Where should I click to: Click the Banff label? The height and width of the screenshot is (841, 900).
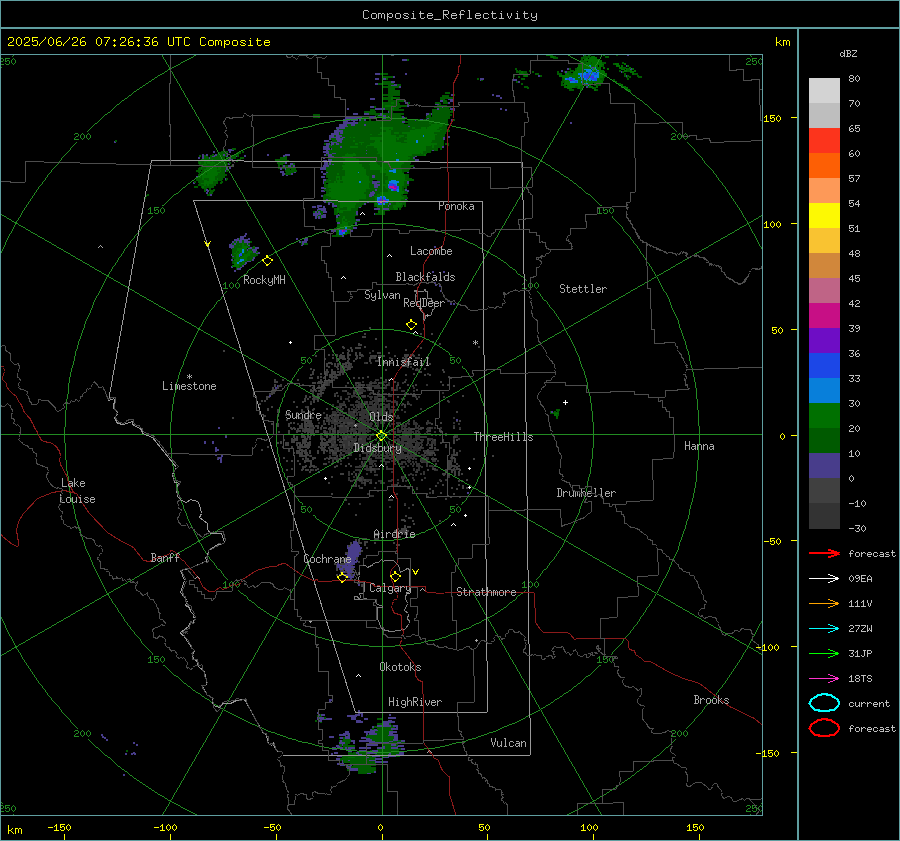pos(165,557)
